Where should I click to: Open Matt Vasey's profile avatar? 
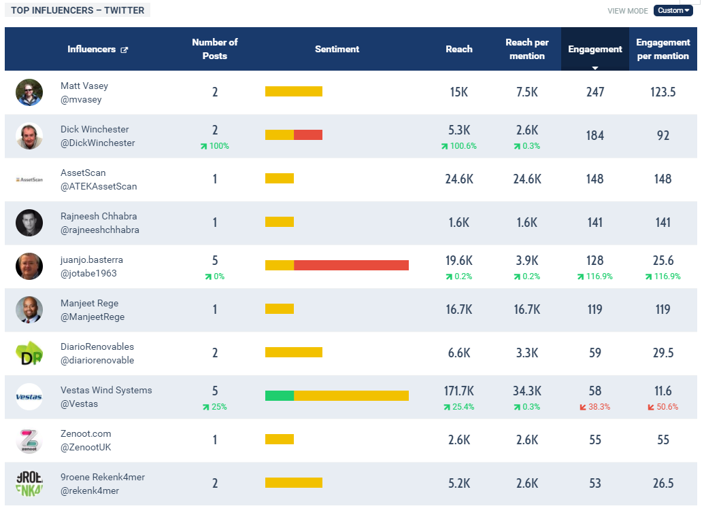(29, 92)
